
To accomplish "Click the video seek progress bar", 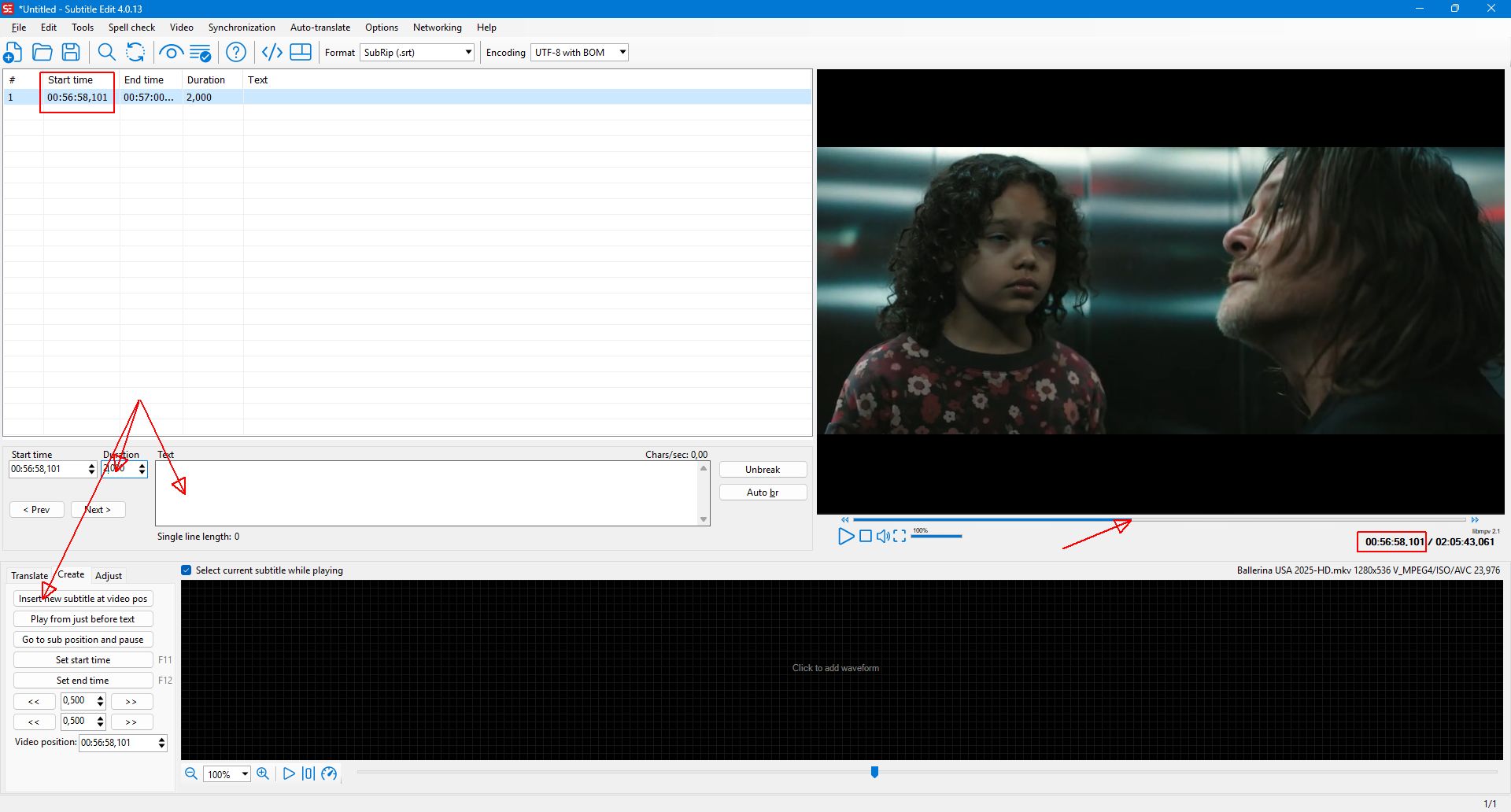I will pyautogui.click(x=1160, y=520).
